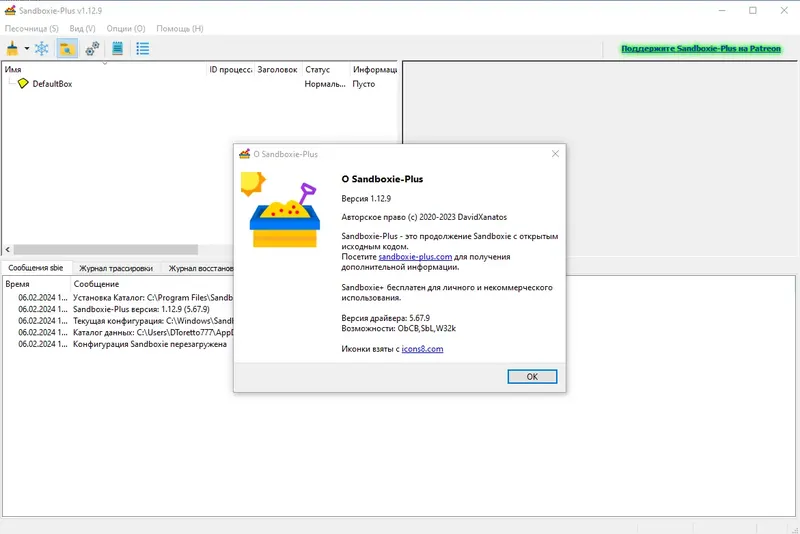The image size is (800, 534).
Task: Open the icons8.com link
Action: pos(422,349)
